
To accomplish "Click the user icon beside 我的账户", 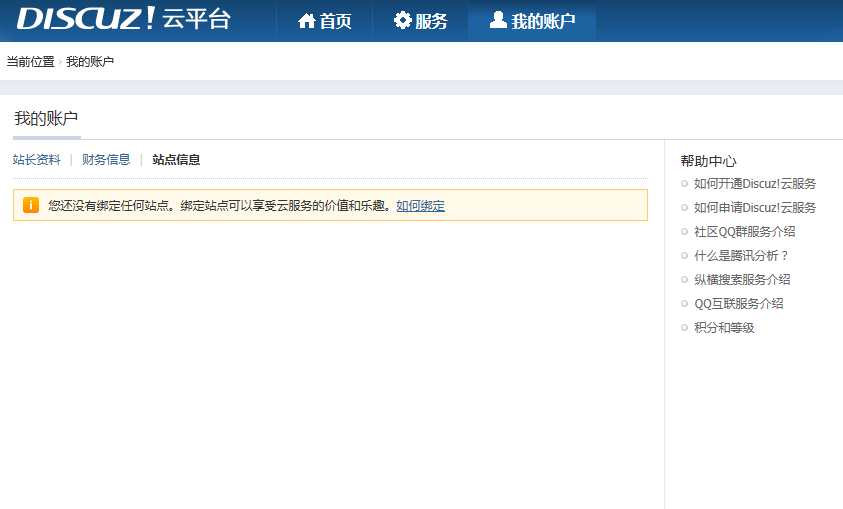I will click(498, 20).
